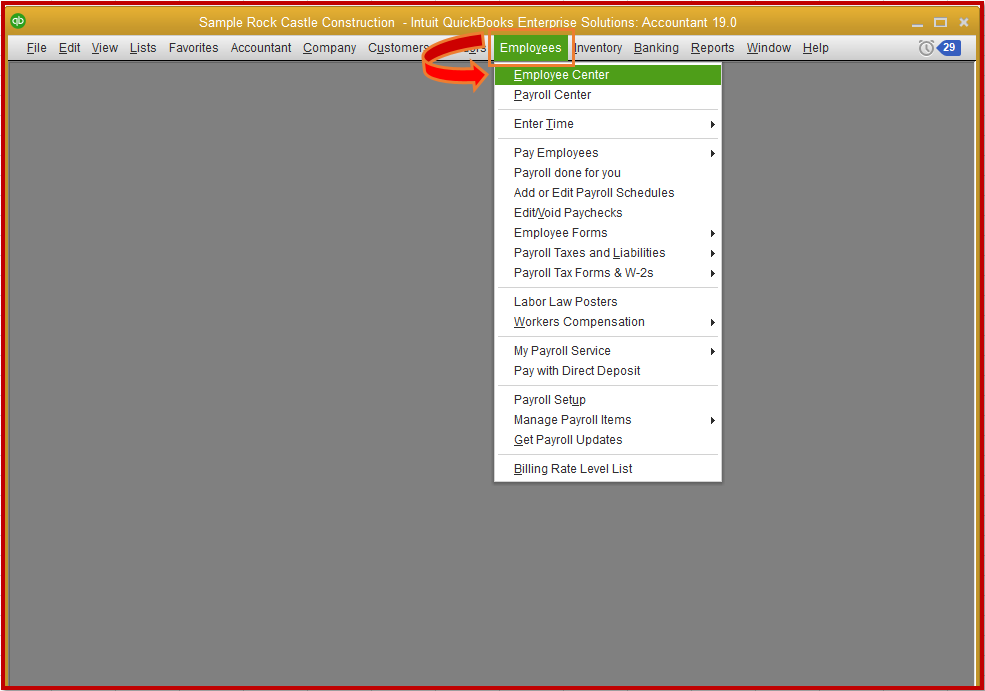985x691 pixels.
Task: Open the View menu
Action: [104, 48]
